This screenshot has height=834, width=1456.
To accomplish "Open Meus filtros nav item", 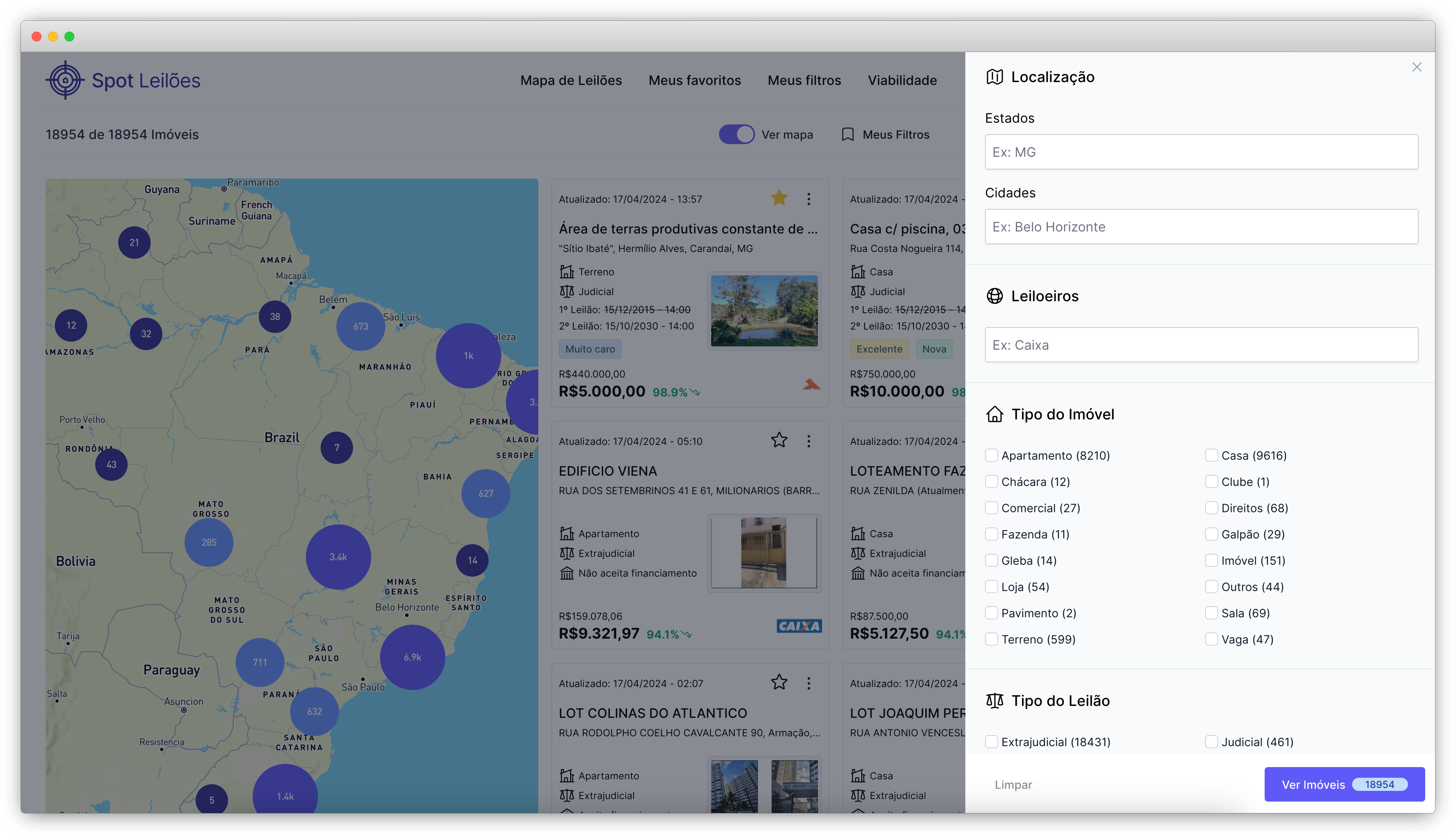I will point(804,80).
